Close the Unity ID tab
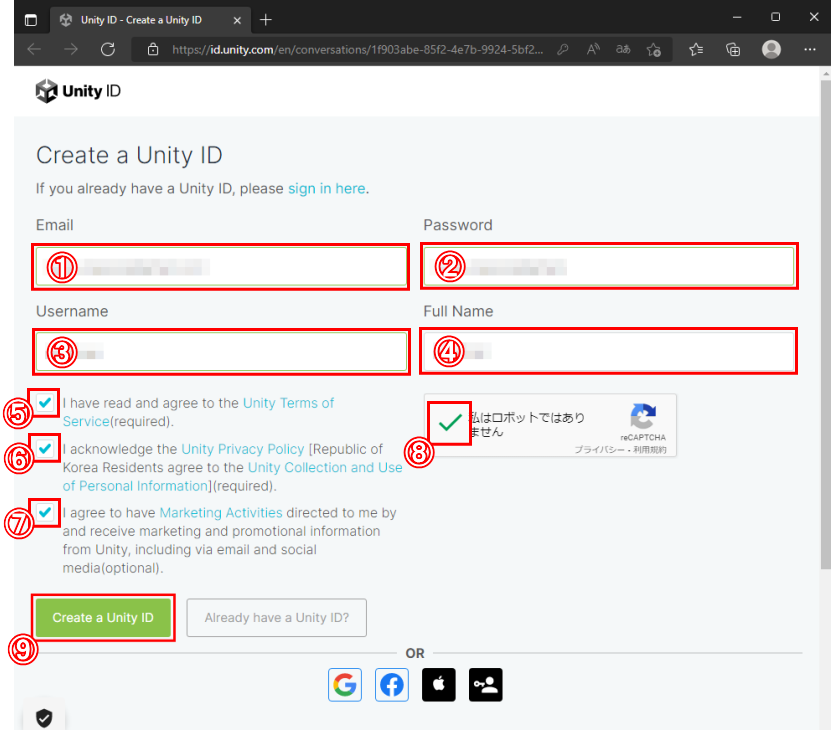 click(x=237, y=20)
